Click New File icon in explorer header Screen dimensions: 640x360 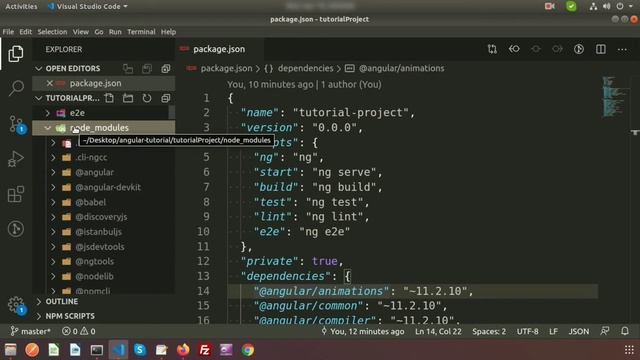(109, 98)
